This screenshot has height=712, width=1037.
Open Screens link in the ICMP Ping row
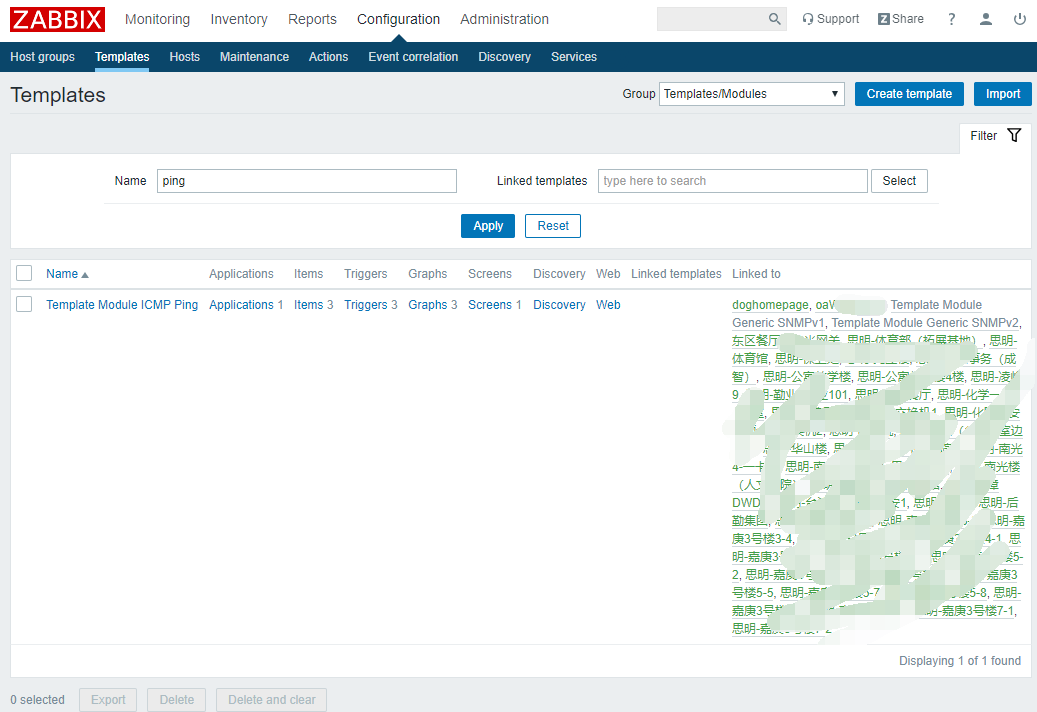[x=490, y=305]
